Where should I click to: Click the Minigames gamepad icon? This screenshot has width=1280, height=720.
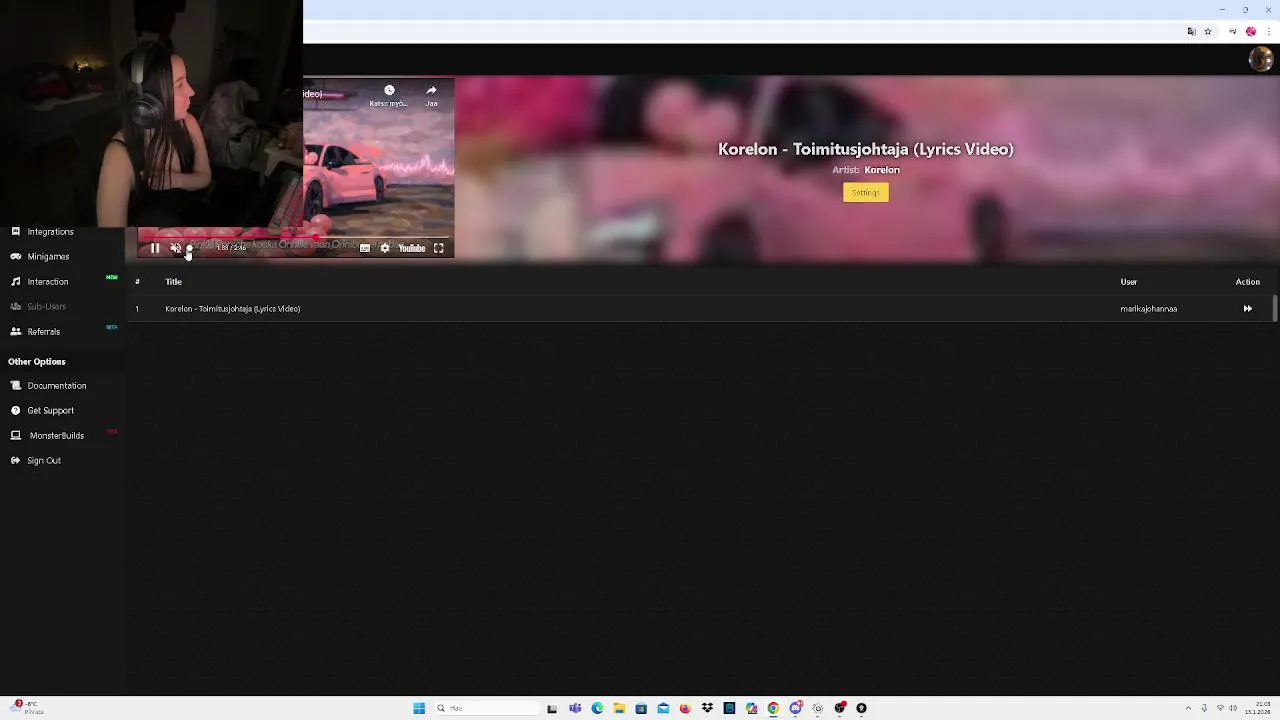(x=15, y=257)
